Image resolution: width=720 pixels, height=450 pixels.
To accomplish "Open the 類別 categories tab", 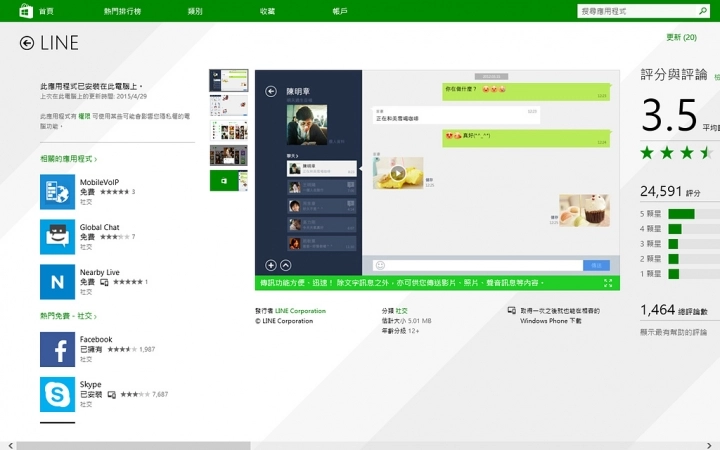I will click(195, 11).
